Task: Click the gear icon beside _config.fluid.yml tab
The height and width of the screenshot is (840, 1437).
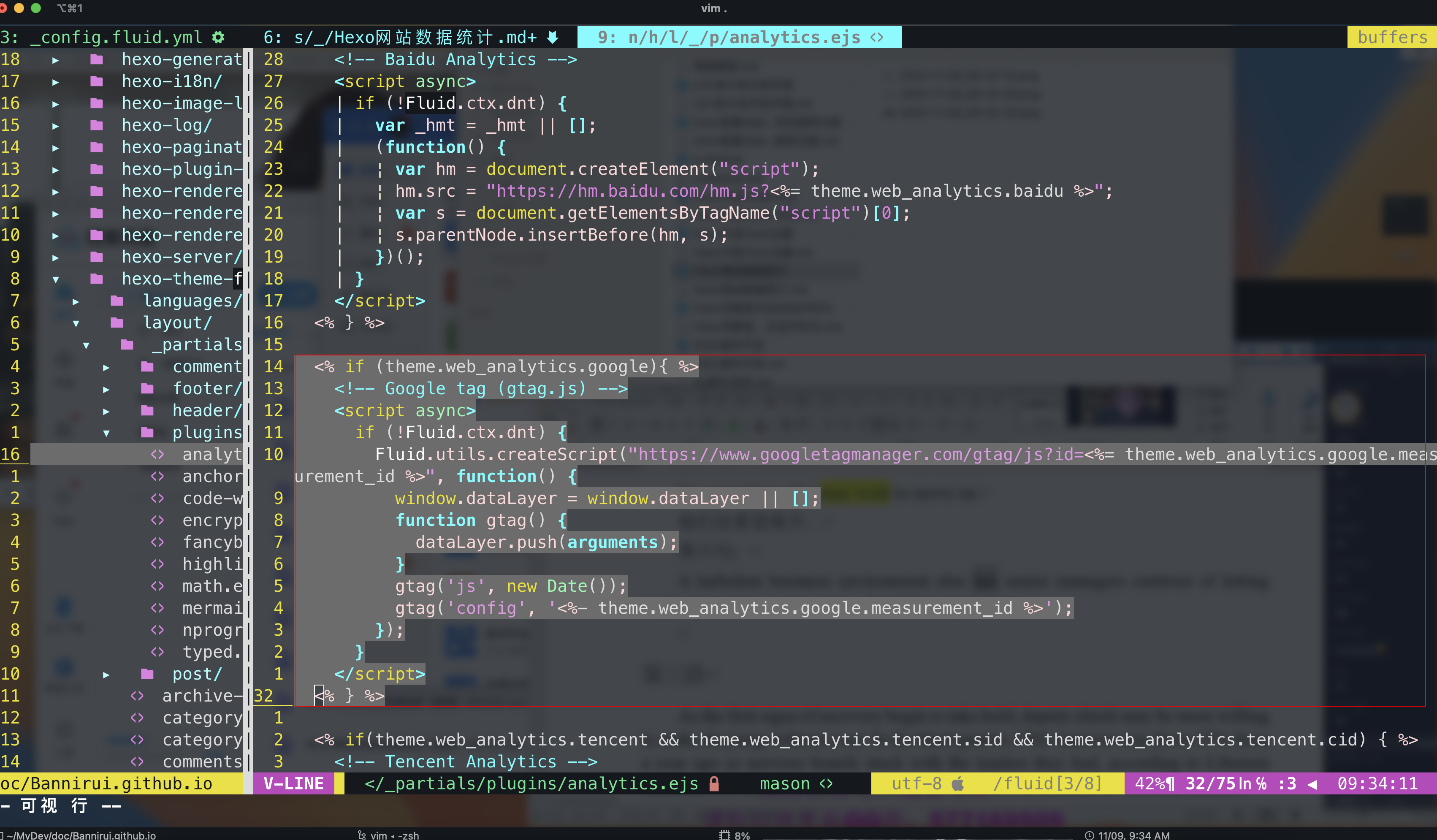Action: click(218, 38)
